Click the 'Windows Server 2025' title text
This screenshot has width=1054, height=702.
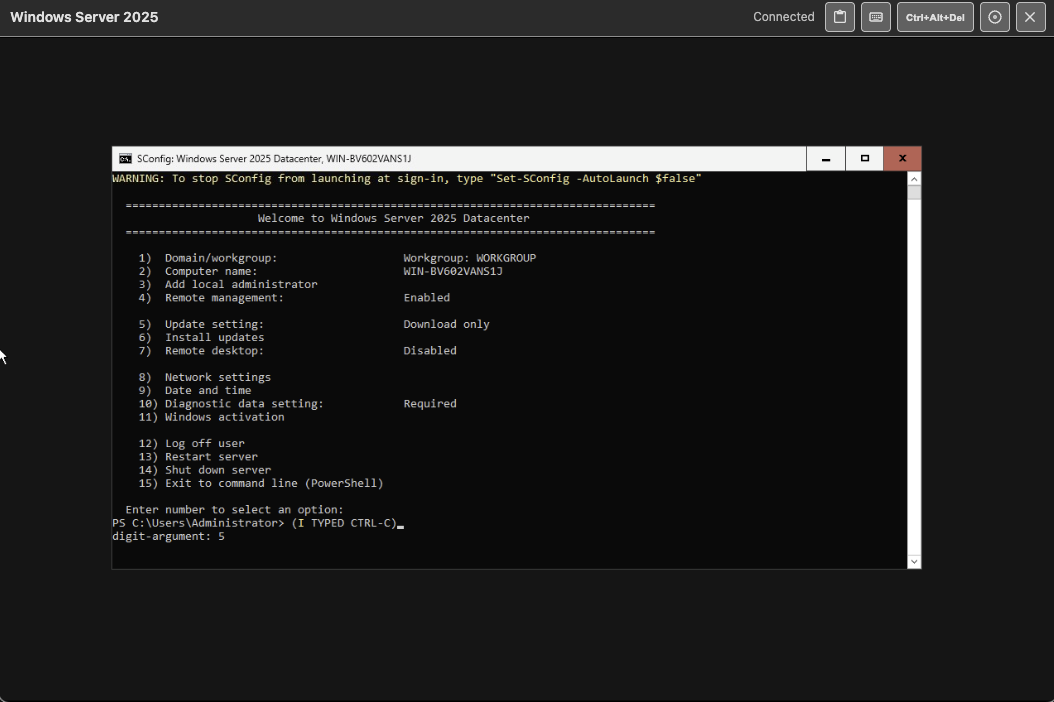click(x=84, y=17)
